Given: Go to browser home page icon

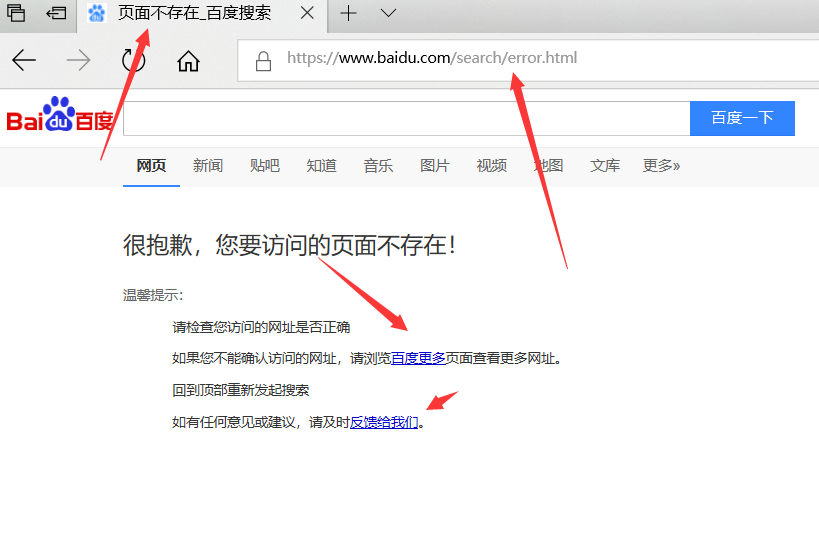Looking at the screenshot, I should (188, 61).
